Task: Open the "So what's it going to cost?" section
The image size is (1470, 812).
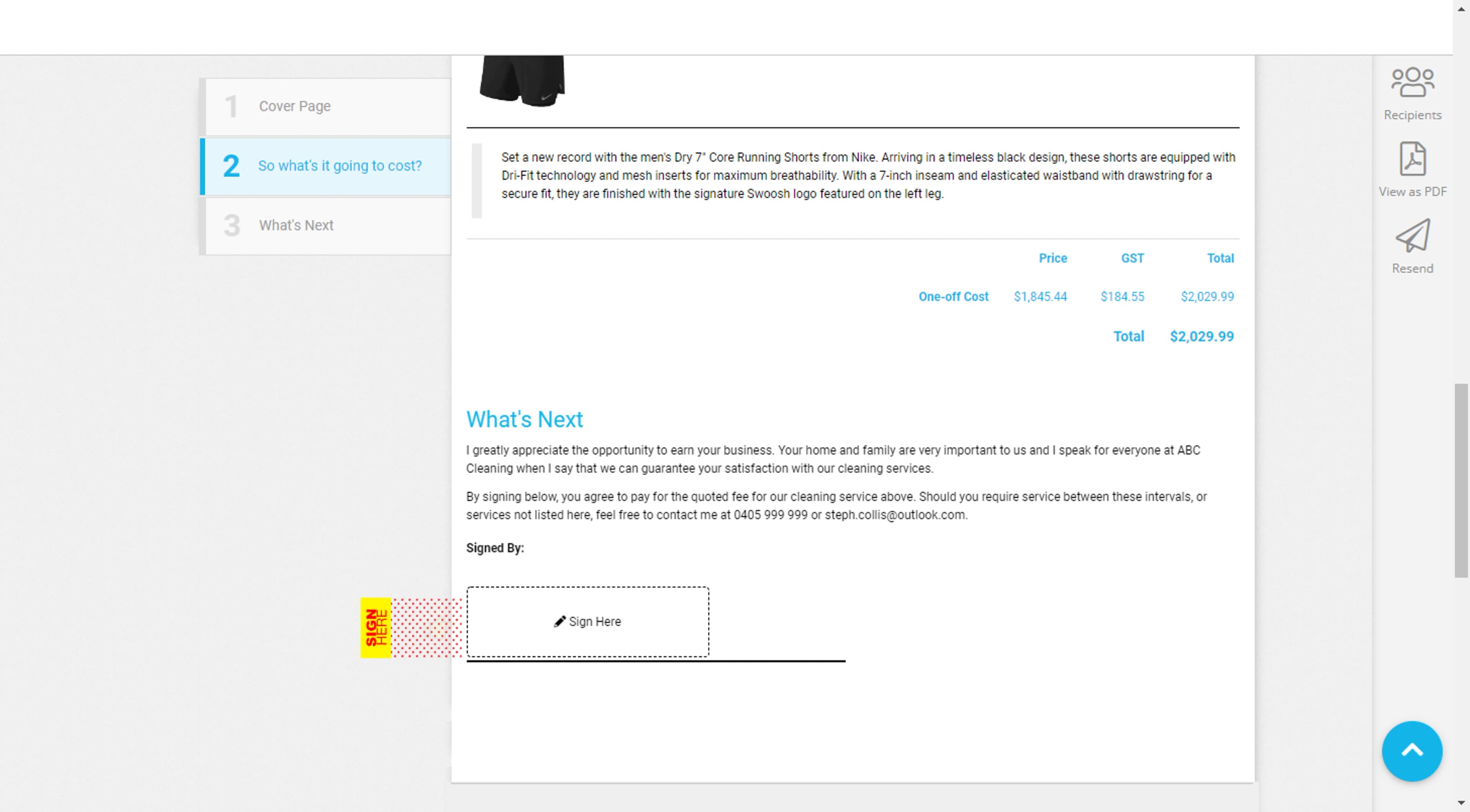Action: click(x=340, y=166)
